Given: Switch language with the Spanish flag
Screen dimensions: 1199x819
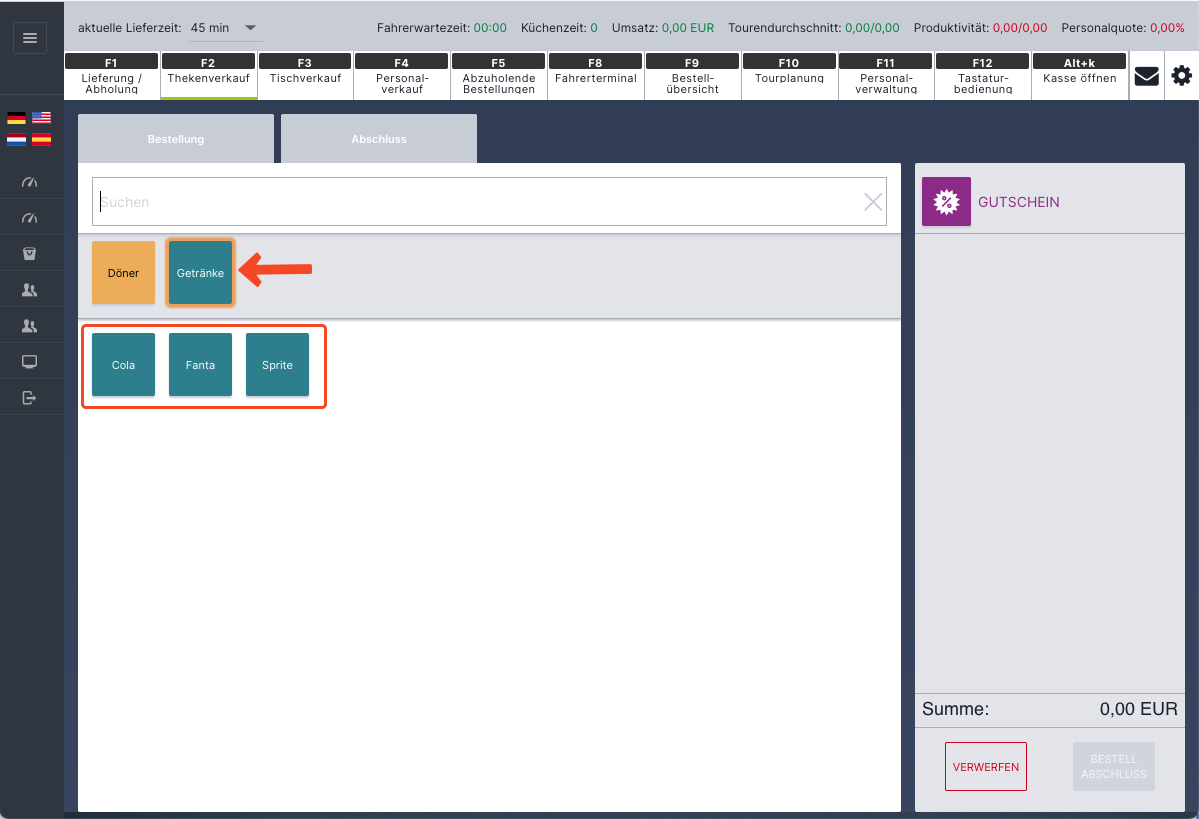Looking at the screenshot, I should coord(41,139).
